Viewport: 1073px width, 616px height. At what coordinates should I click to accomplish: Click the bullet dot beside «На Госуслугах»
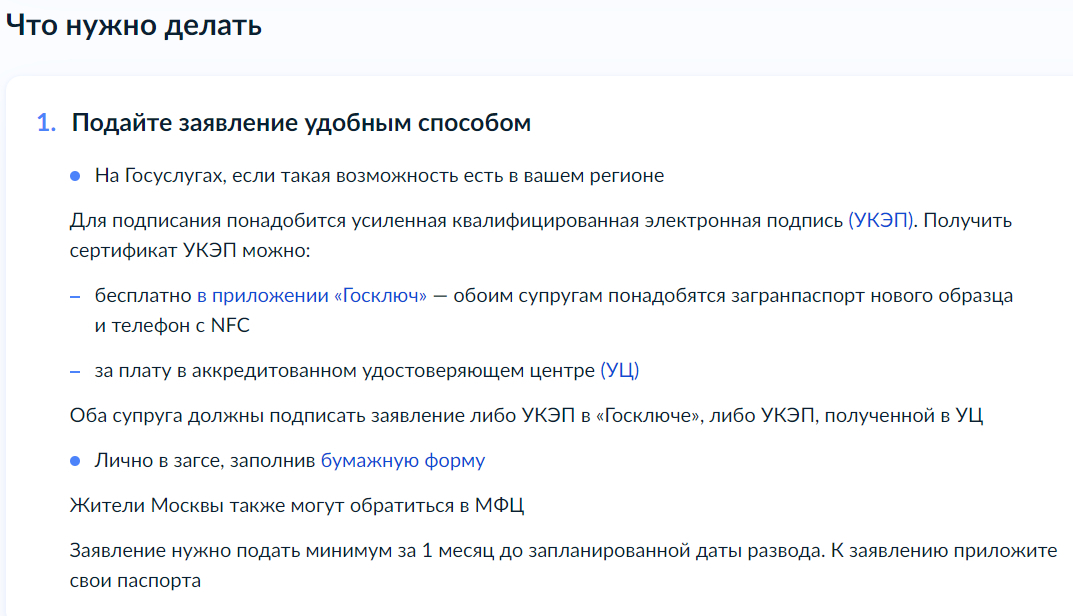tap(75, 176)
